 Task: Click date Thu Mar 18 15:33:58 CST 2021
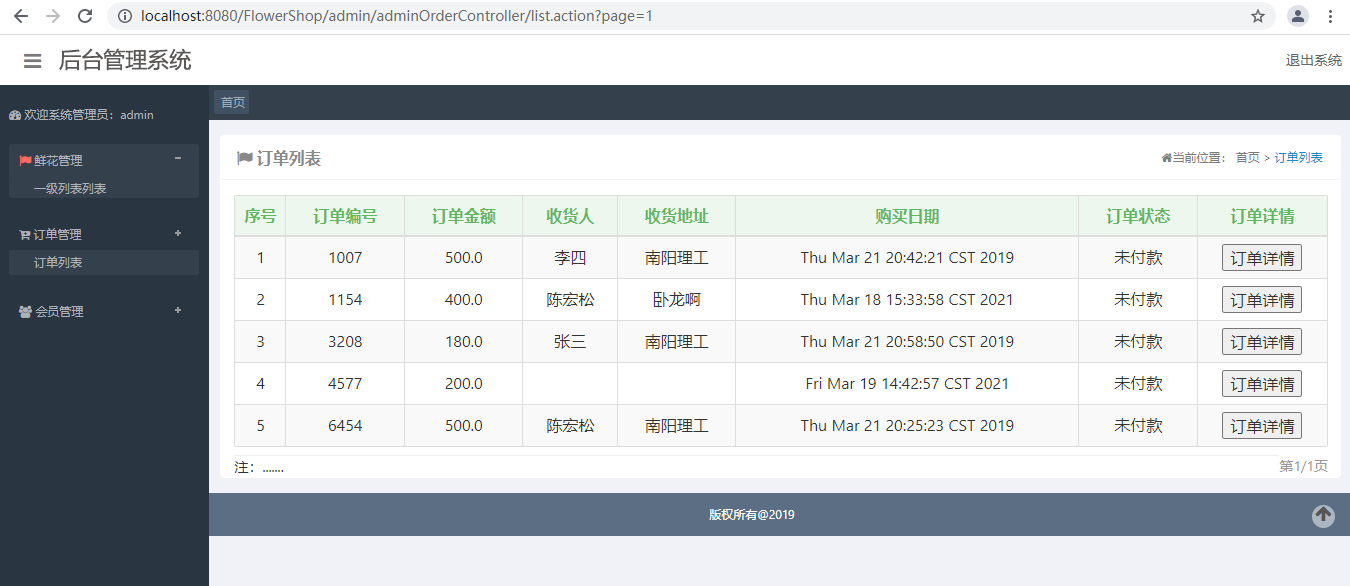907,300
